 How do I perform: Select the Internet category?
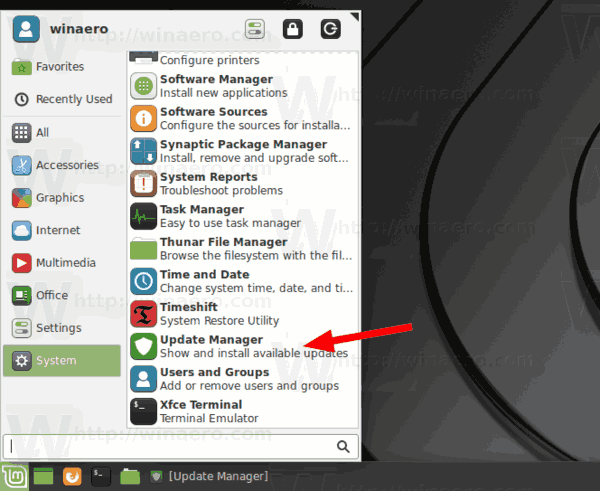62,230
